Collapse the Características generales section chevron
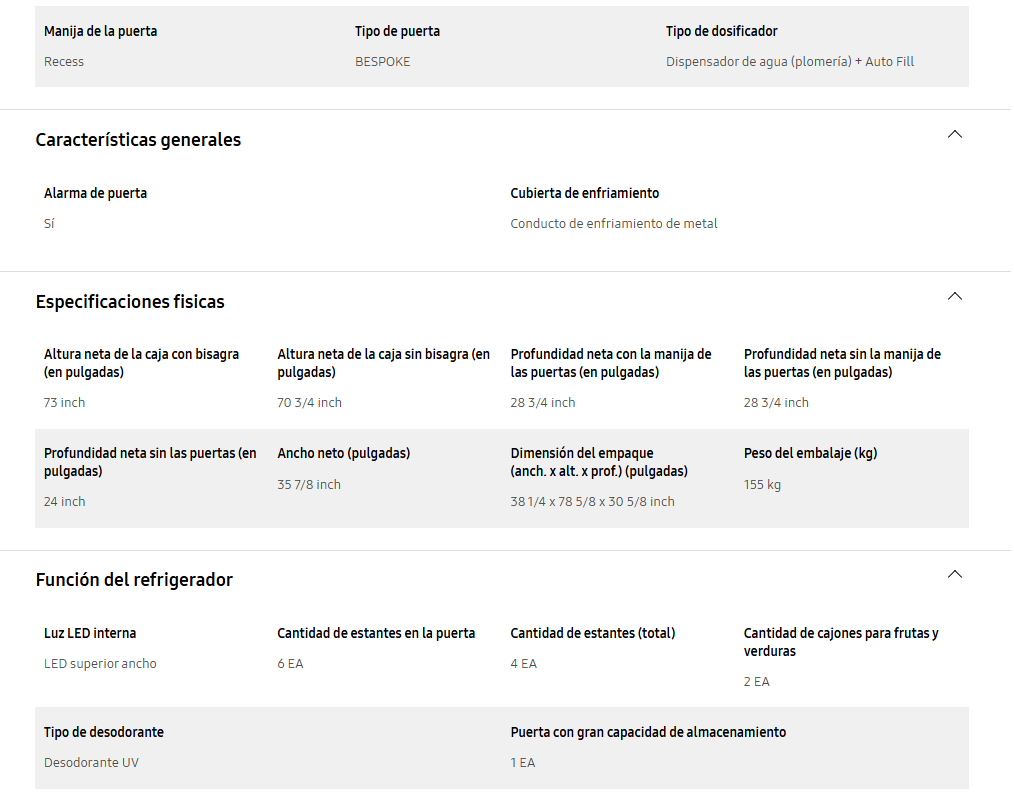1014x807 pixels. (x=955, y=134)
